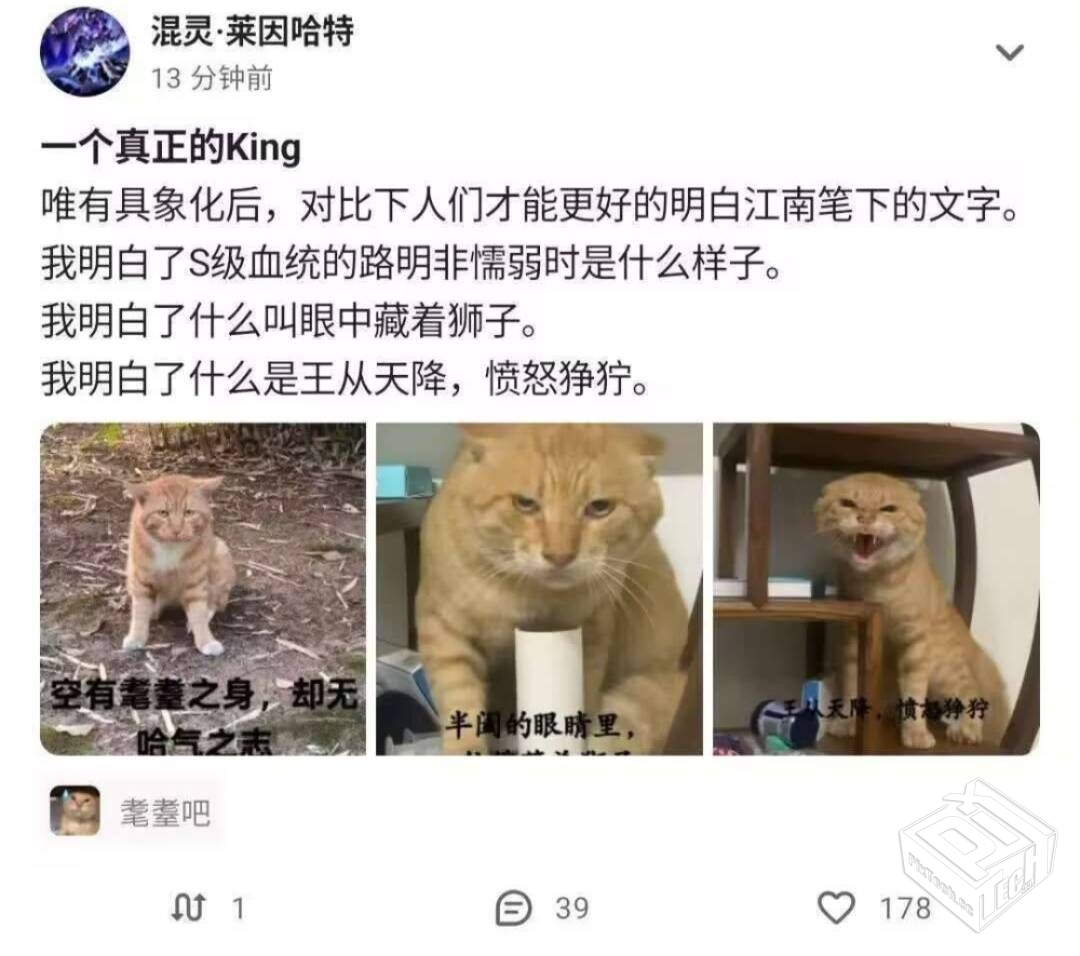Open the post title 一个真正的King

(x=171, y=147)
